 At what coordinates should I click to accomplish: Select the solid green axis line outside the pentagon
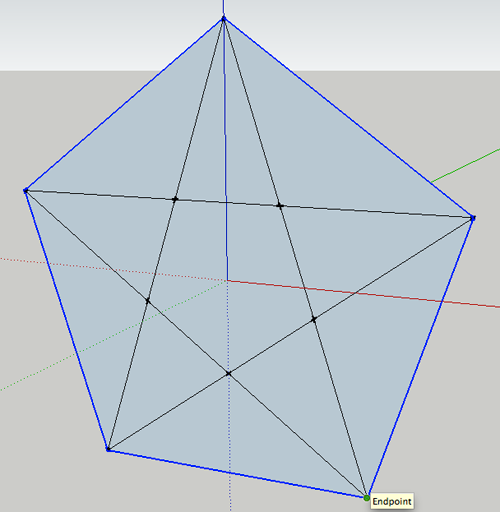tap(466, 165)
